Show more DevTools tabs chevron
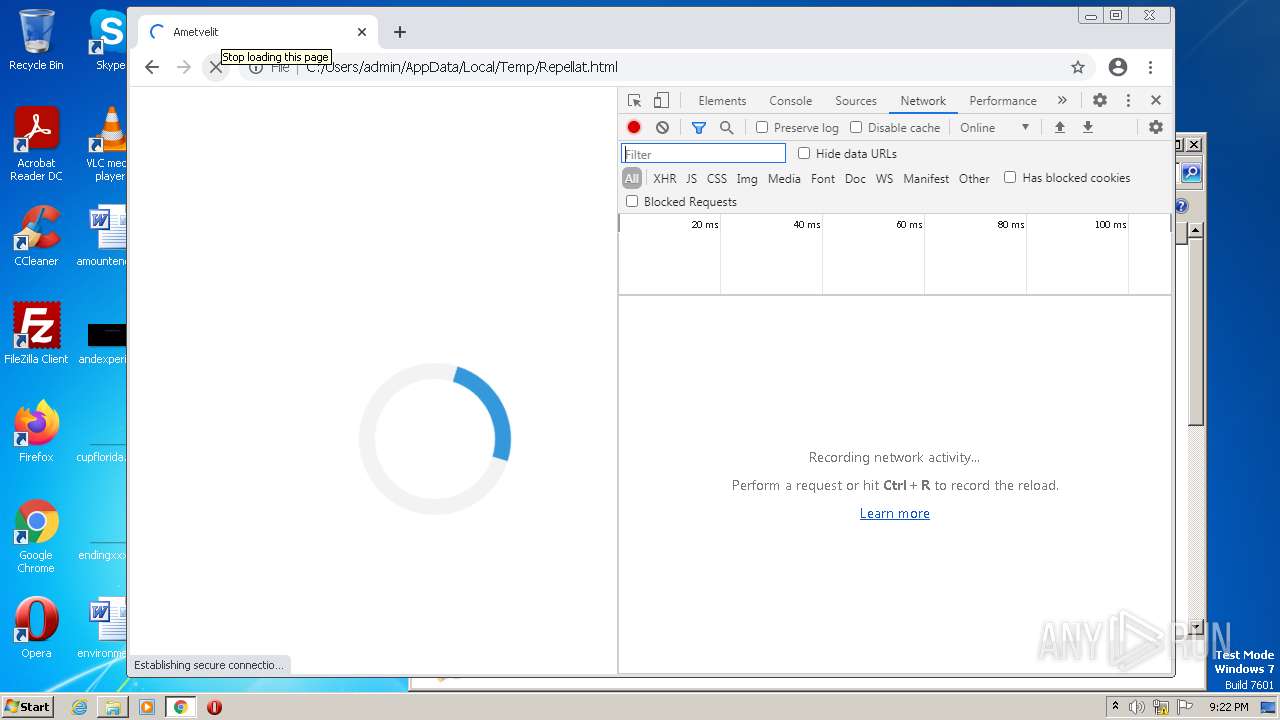 pos(1062,100)
